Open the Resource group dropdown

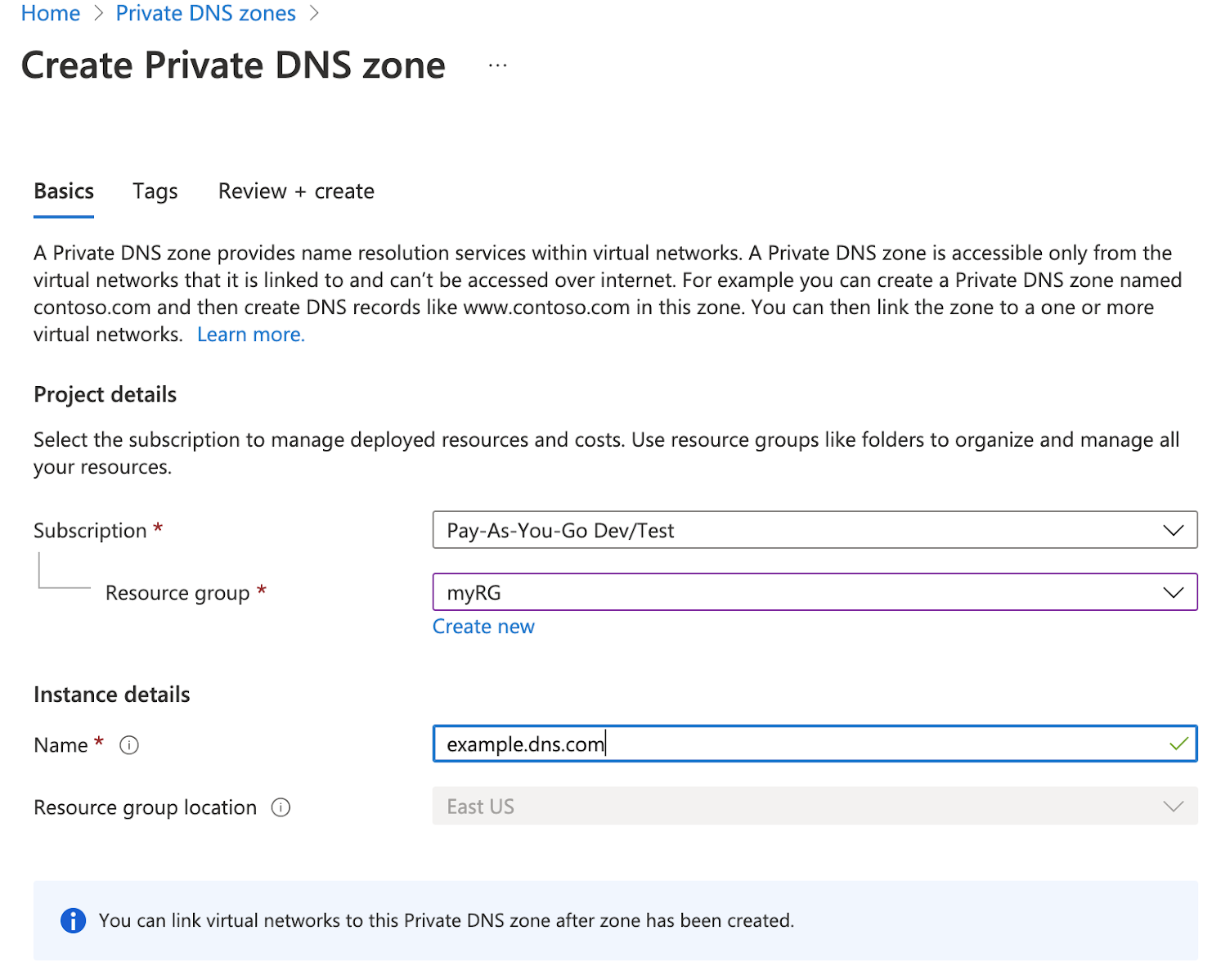click(1175, 591)
